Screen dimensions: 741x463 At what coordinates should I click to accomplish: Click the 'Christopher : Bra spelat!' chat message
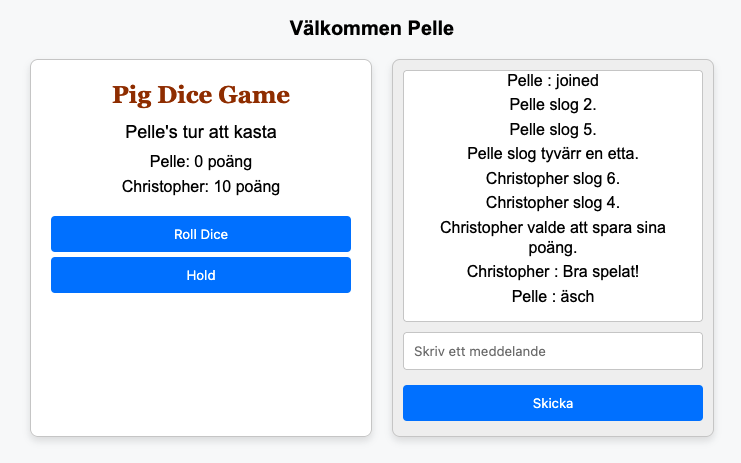[x=552, y=271]
